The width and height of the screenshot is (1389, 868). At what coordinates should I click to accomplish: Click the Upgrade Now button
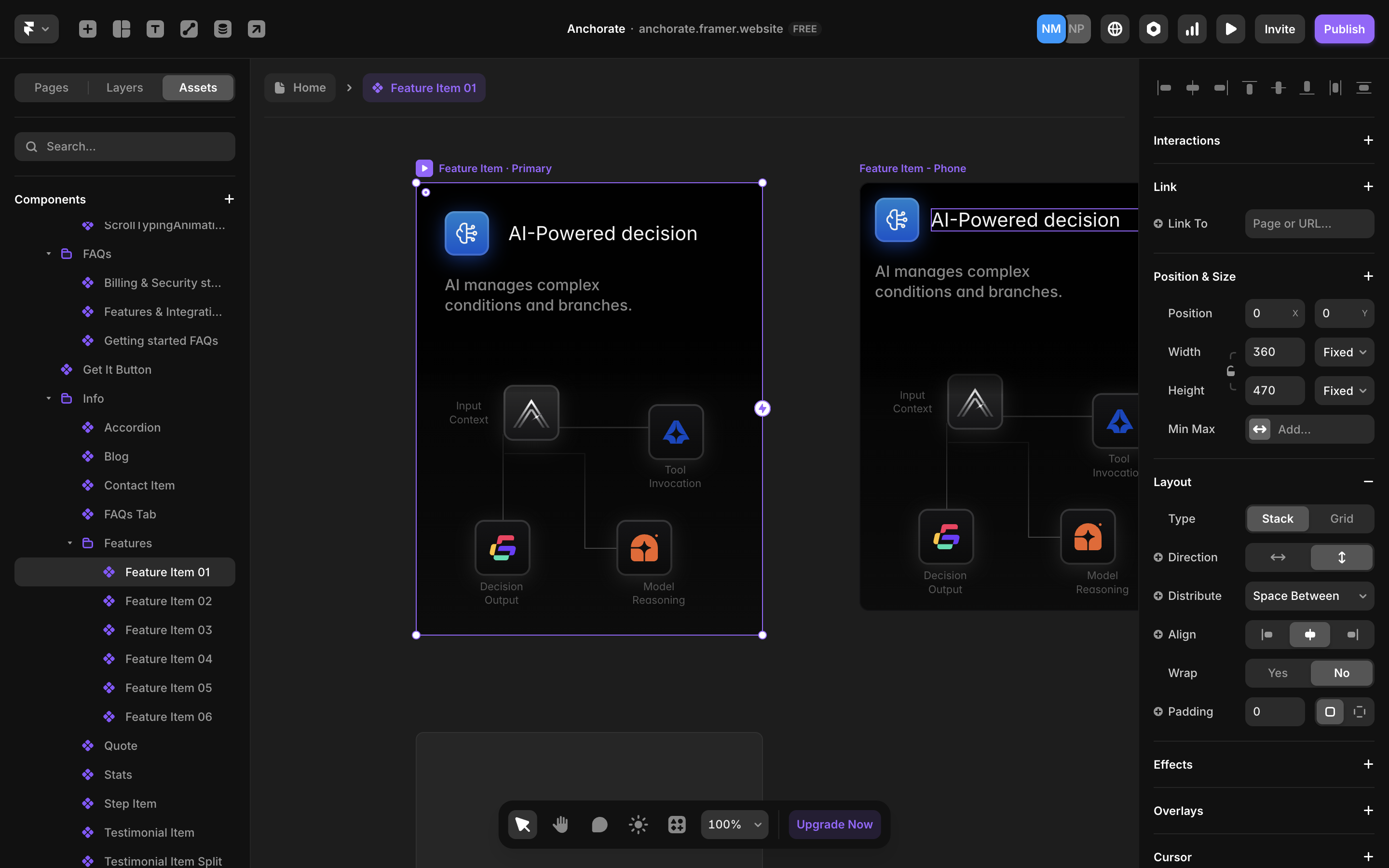[834, 825]
